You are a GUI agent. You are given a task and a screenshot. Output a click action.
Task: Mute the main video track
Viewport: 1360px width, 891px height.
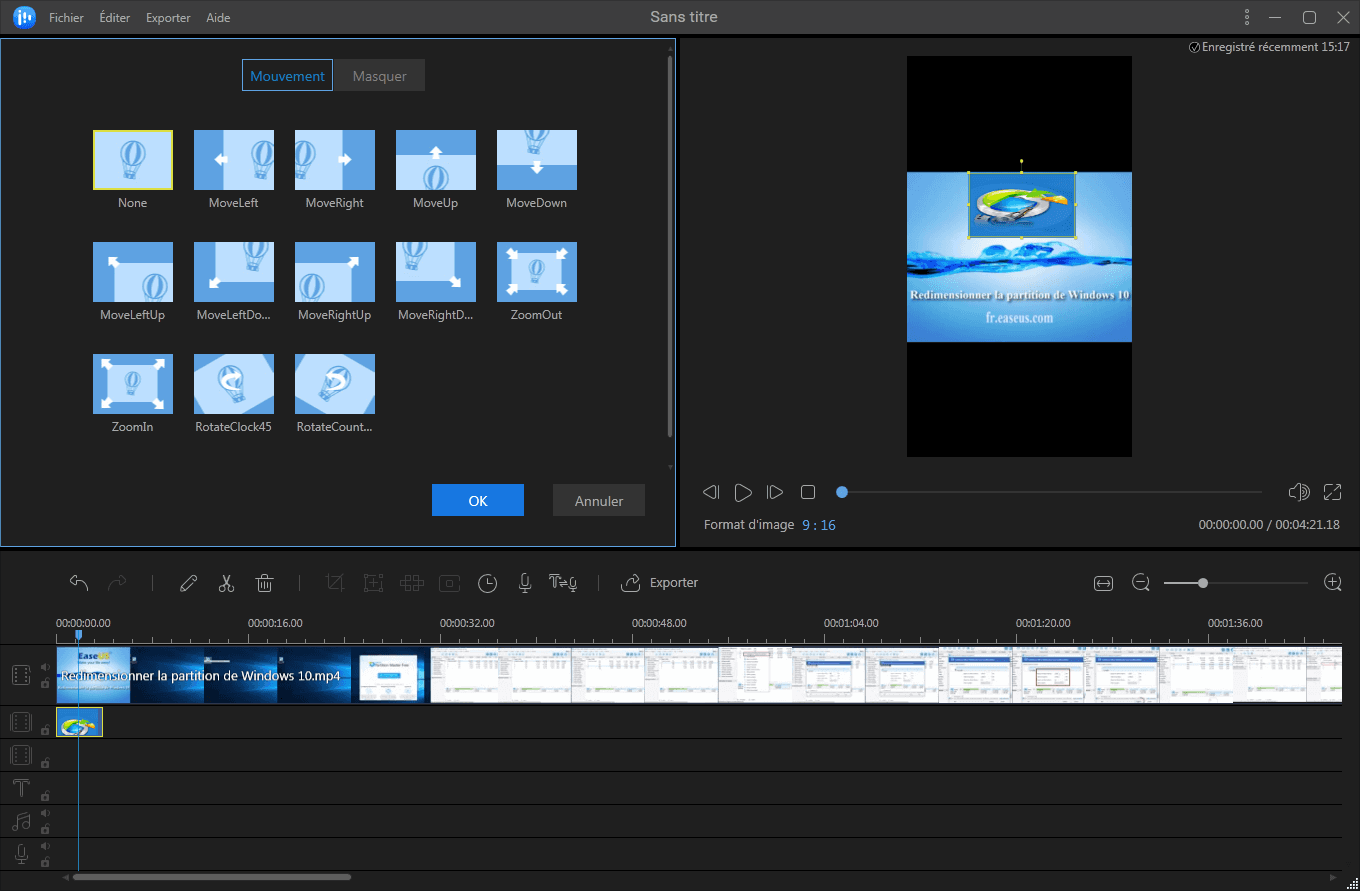coord(45,667)
